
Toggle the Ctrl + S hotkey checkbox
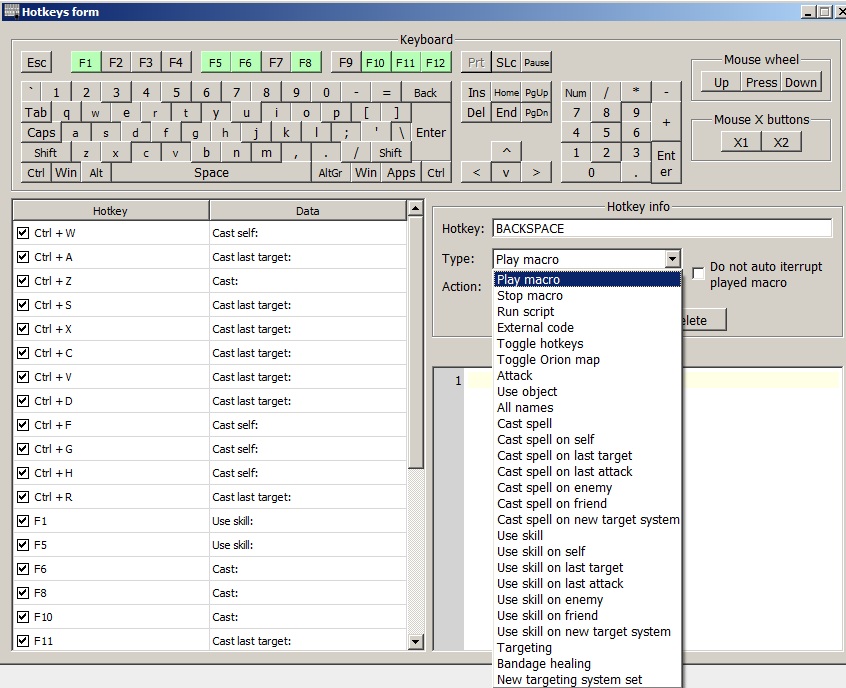point(23,305)
